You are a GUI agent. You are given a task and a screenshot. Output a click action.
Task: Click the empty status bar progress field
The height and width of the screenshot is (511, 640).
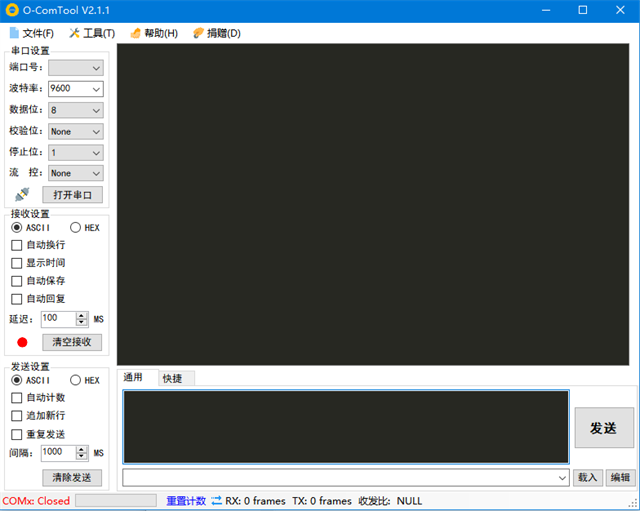pos(116,500)
